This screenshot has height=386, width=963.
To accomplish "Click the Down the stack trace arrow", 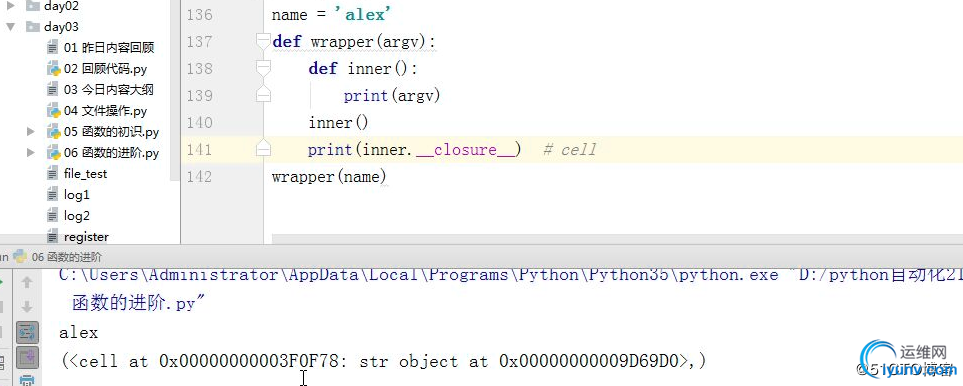I will tap(27, 307).
